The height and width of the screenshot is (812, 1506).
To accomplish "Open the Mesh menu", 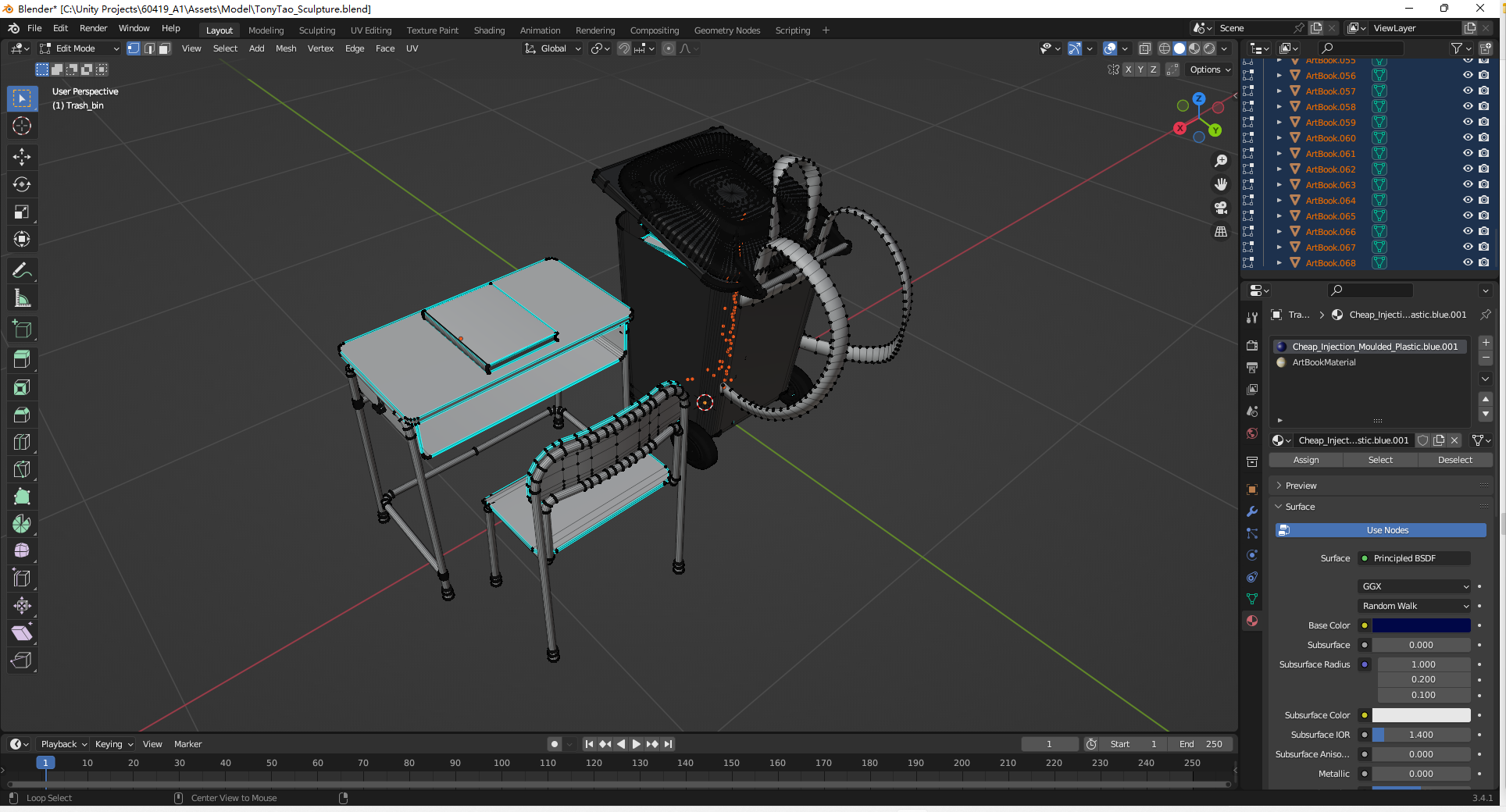I will tap(286, 48).
